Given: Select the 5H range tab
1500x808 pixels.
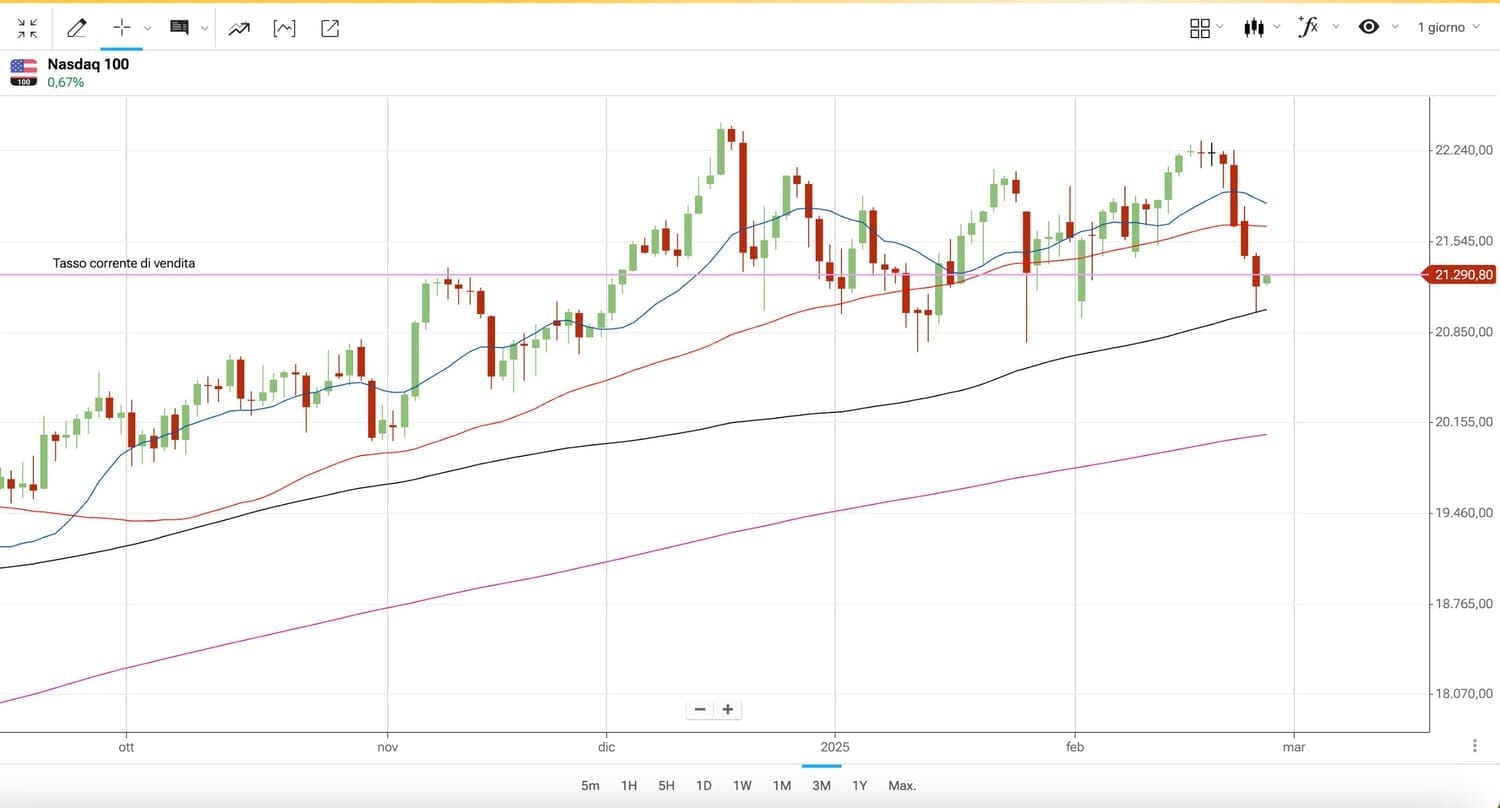Looking at the screenshot, I should pos(666,785).
